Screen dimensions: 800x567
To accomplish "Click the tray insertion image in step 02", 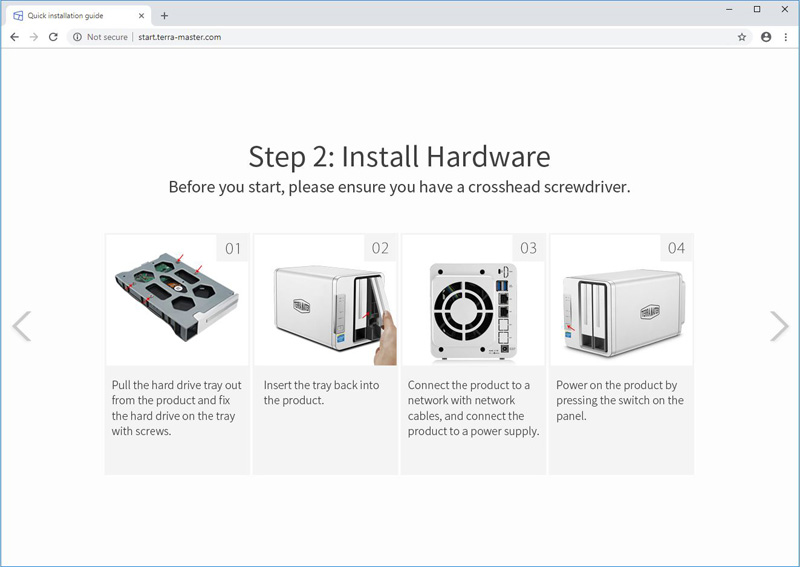I will point(326,299).
